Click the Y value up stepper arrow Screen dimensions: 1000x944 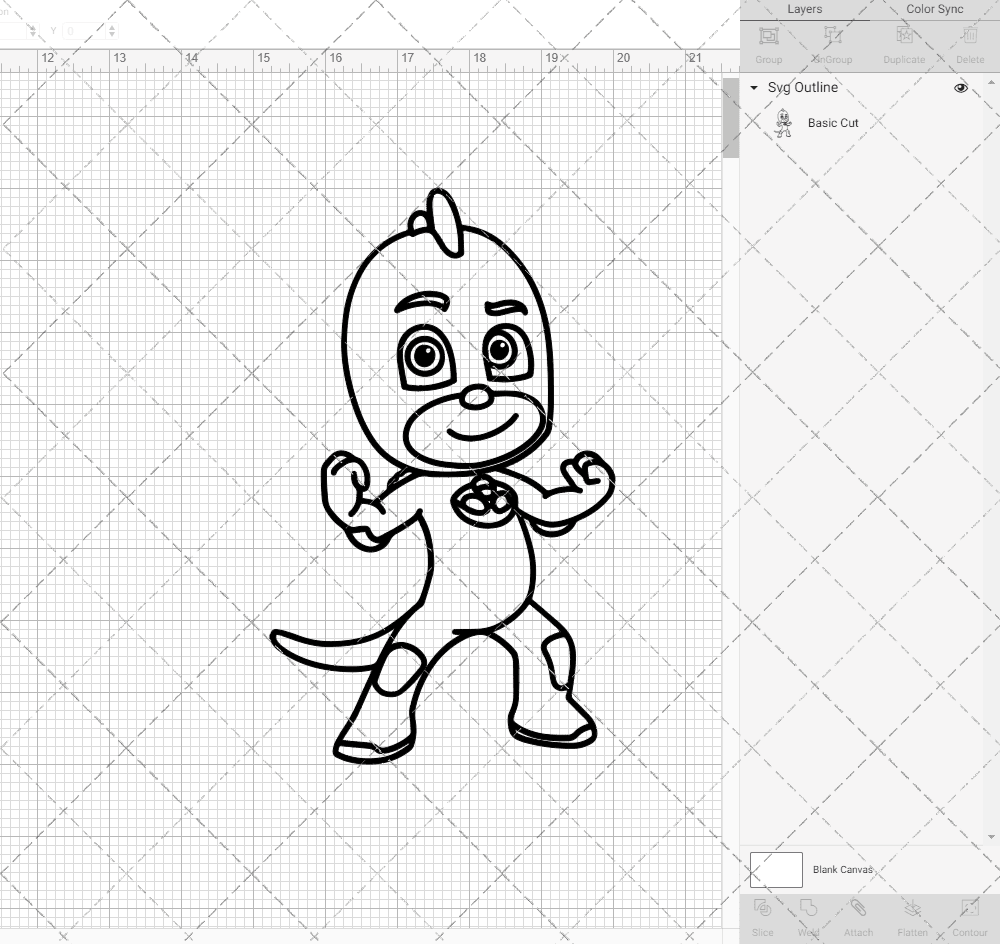click(x=113, y=26)
